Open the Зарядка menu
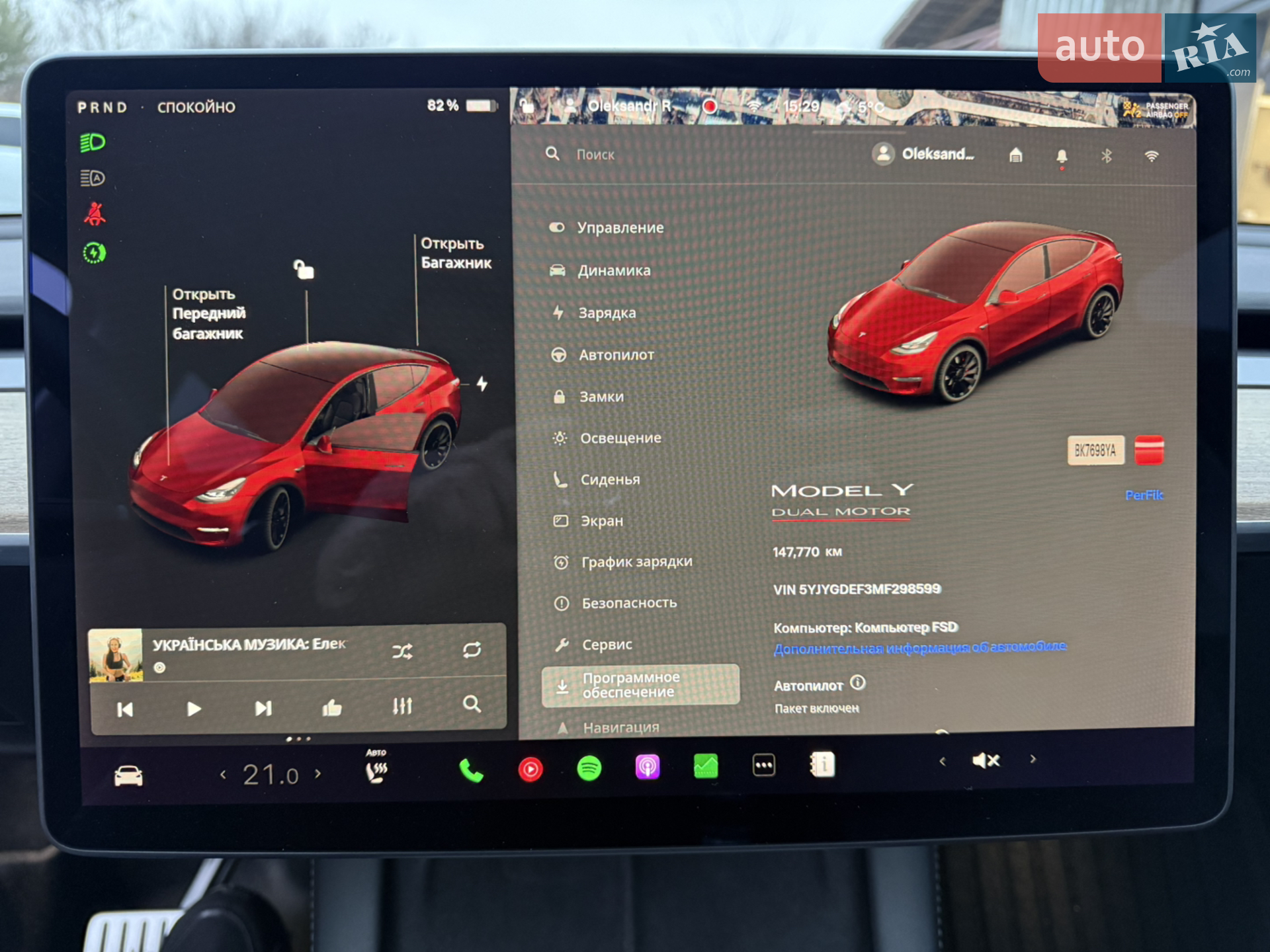This screenshot has height=952, width=1270. tap(593, 313)
